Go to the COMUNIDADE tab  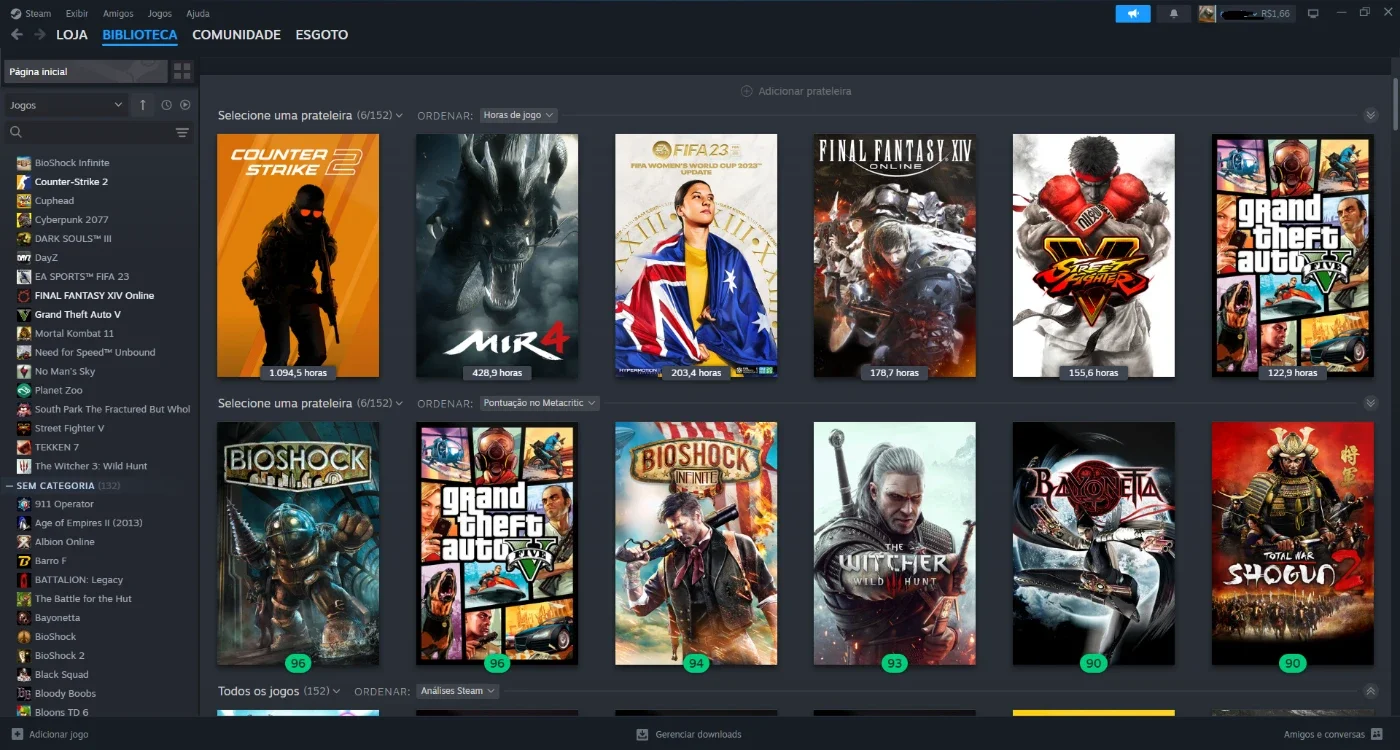coord(236,35)
